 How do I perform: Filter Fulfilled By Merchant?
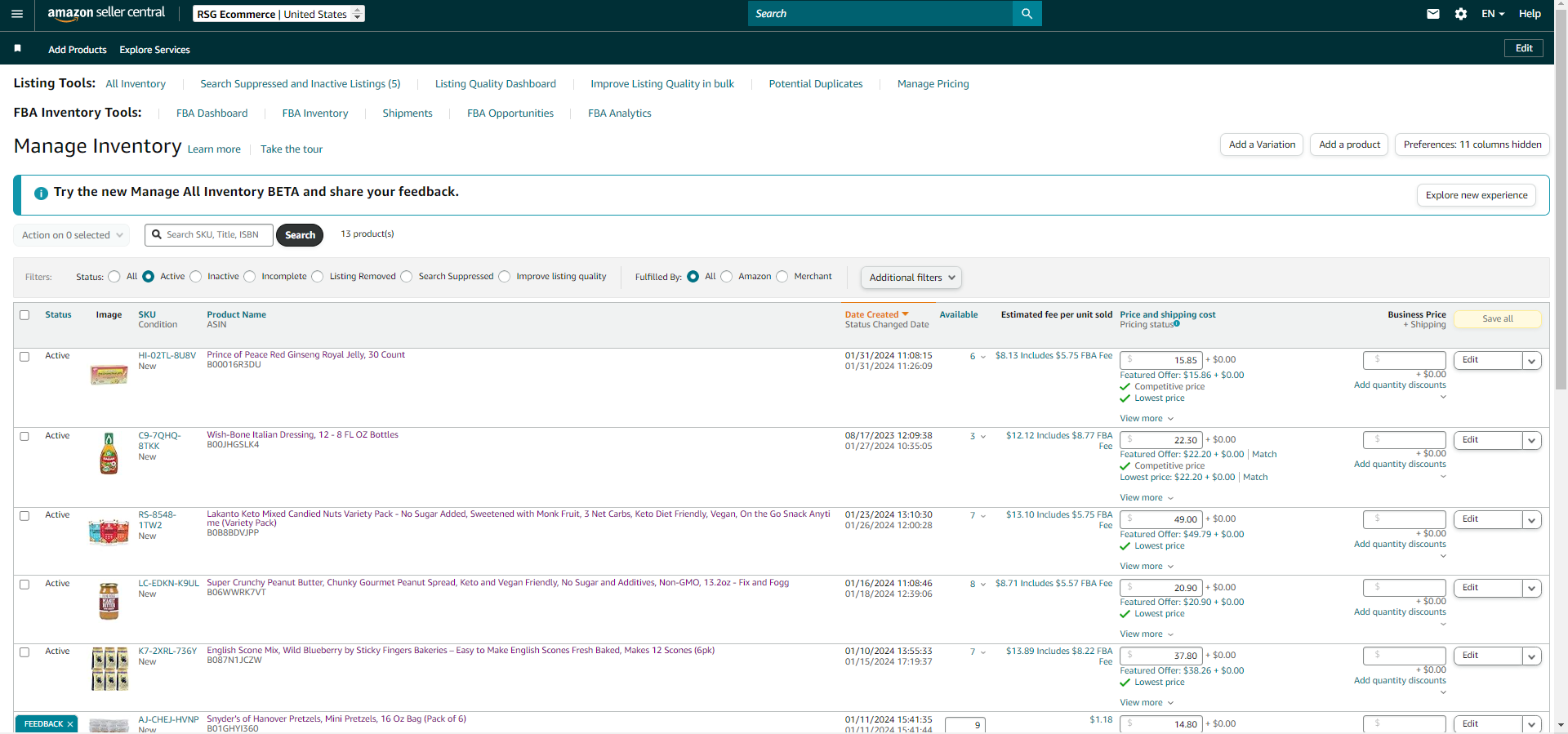pos(782,277)
